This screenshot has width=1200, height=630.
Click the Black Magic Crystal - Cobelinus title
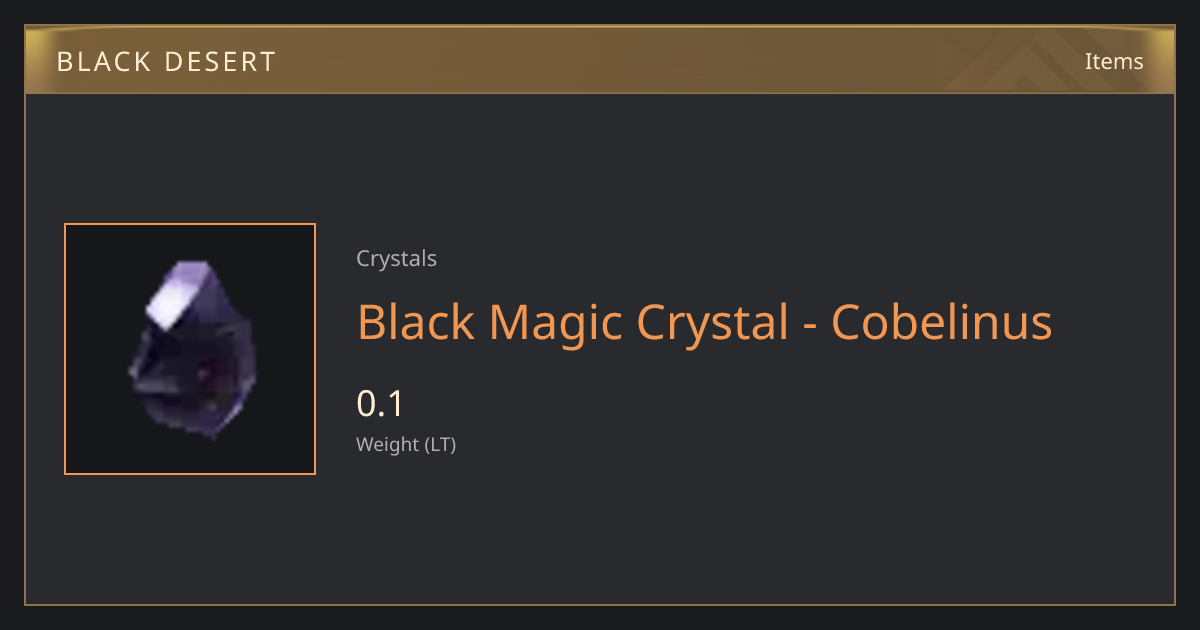pyautogui.click(x=705, y=323)
